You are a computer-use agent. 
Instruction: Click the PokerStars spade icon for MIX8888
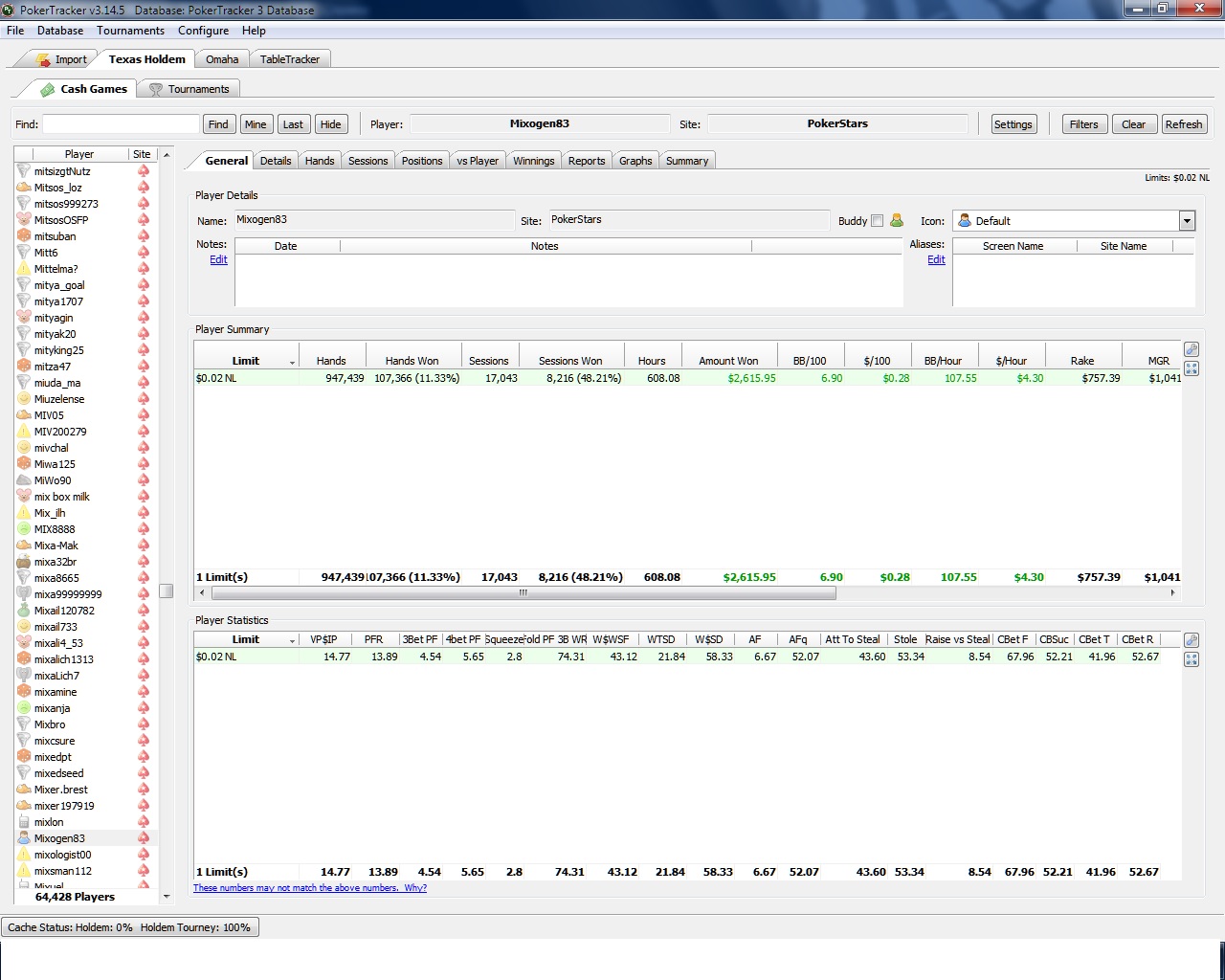click(x=144, y=529)
